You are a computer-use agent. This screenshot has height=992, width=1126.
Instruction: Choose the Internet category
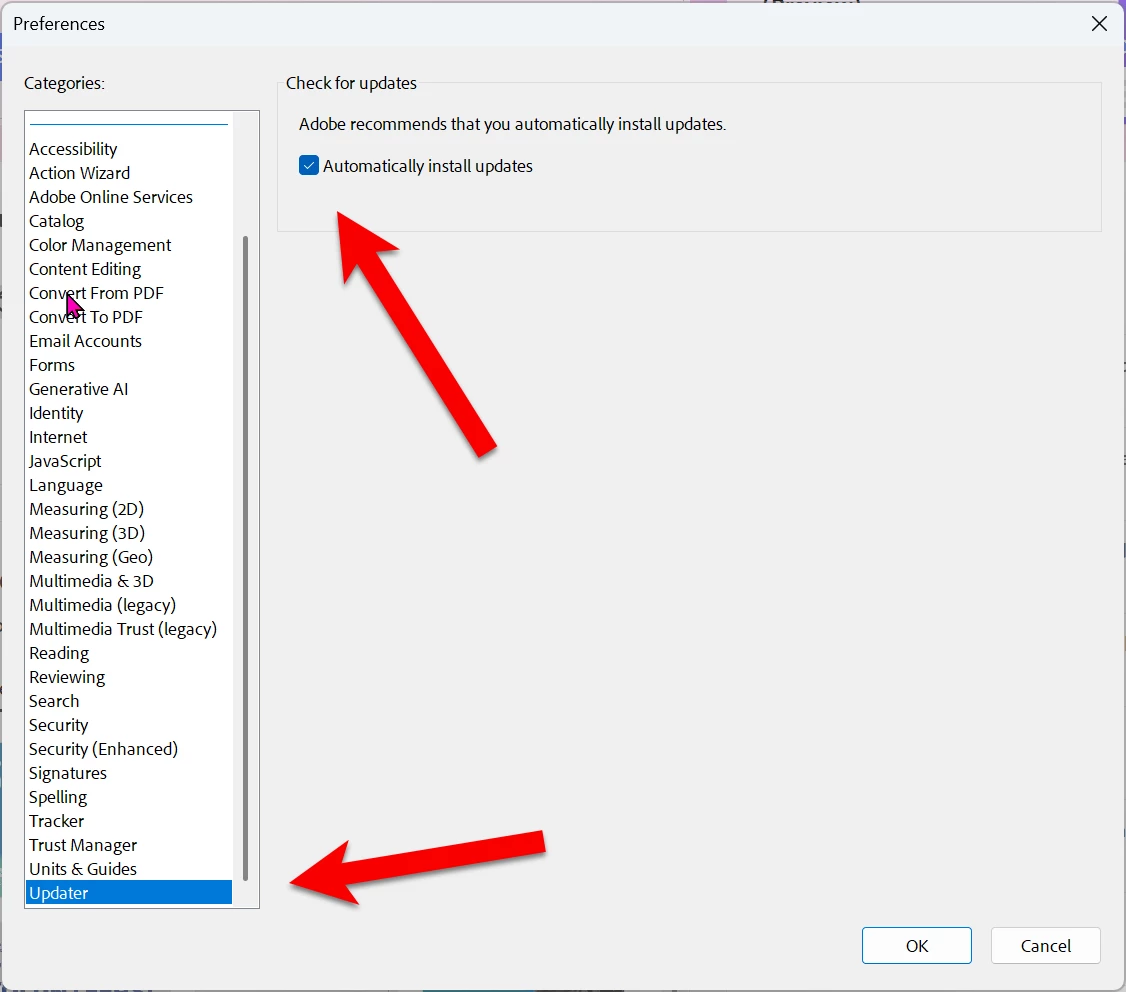pyautogui.click(x=58, y=437)
